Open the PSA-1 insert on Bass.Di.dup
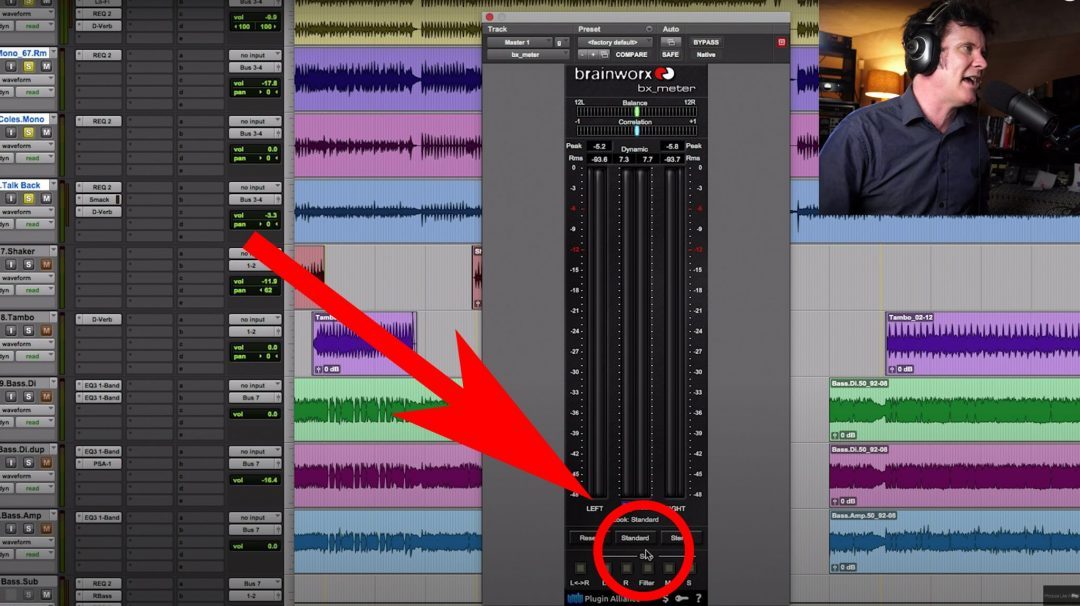The width and height of the screenshot is (1080, 606). coord(98,464)
